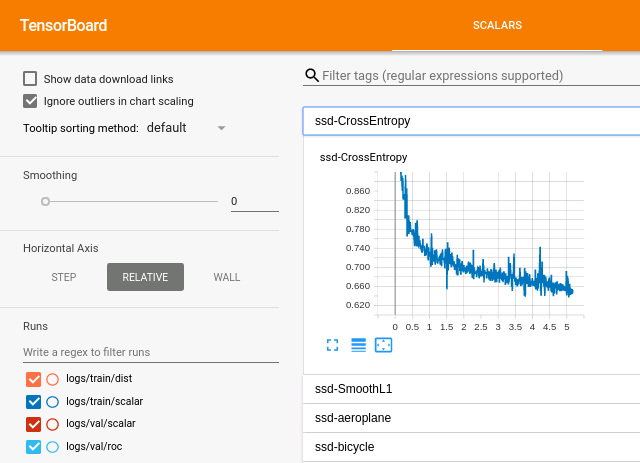Select only the logs/val/scalar run circle
The width and height of the screenshot is (640, 463).
tap(53, 423)
